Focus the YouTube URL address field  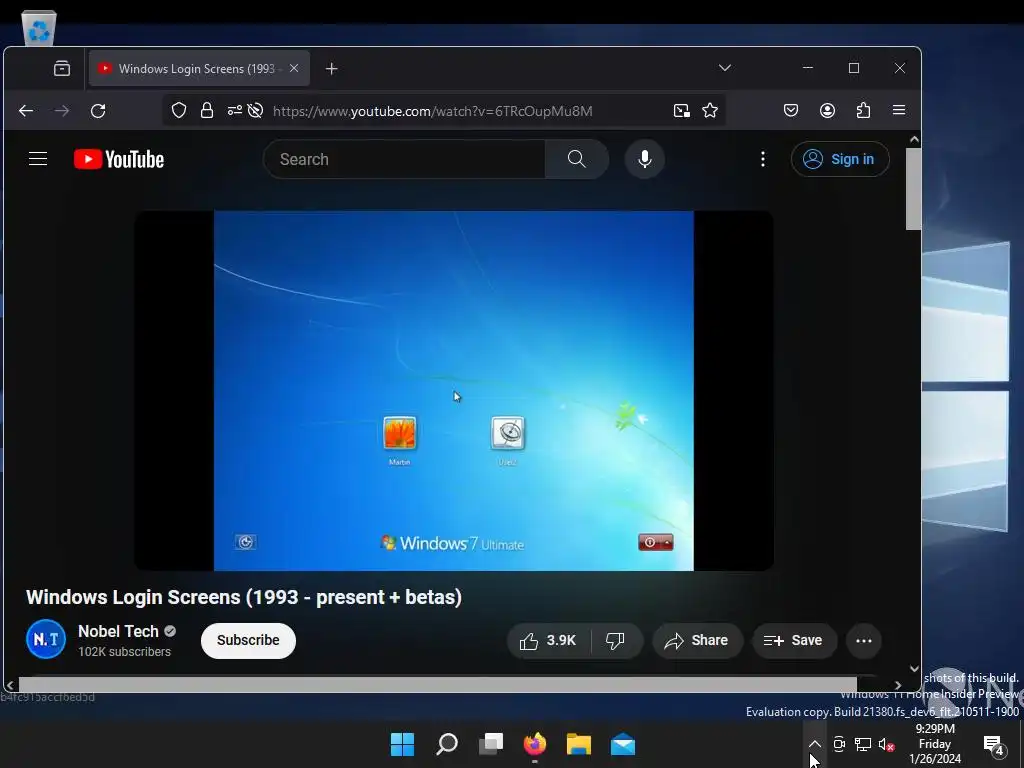click(432, 111)
